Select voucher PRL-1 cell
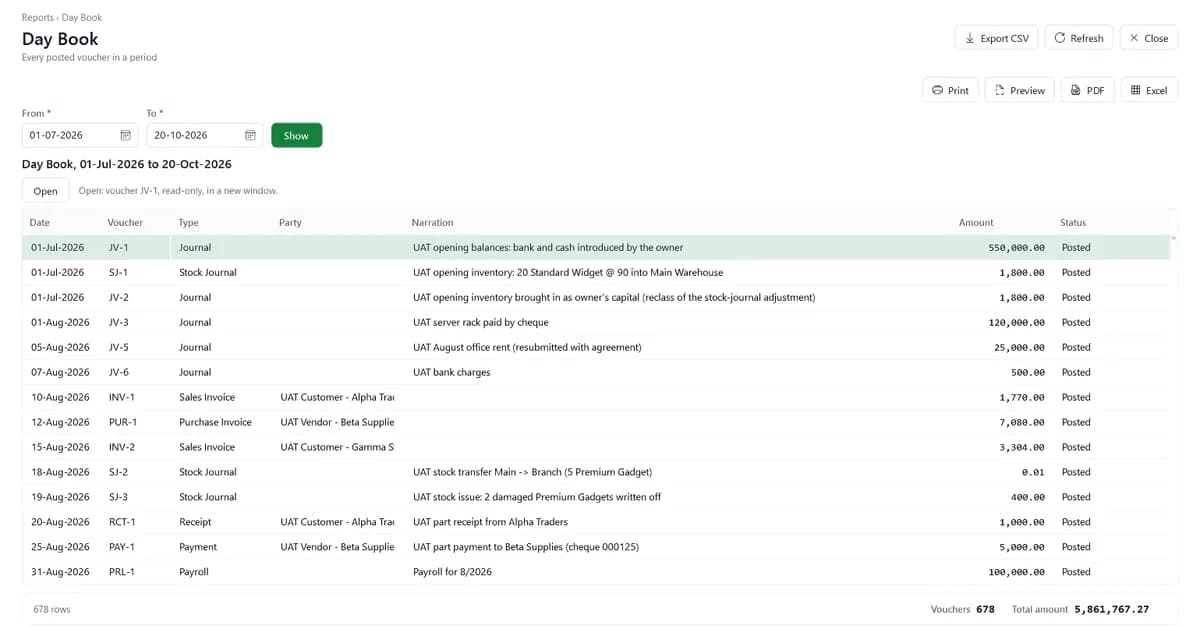 tap(122, 572)
